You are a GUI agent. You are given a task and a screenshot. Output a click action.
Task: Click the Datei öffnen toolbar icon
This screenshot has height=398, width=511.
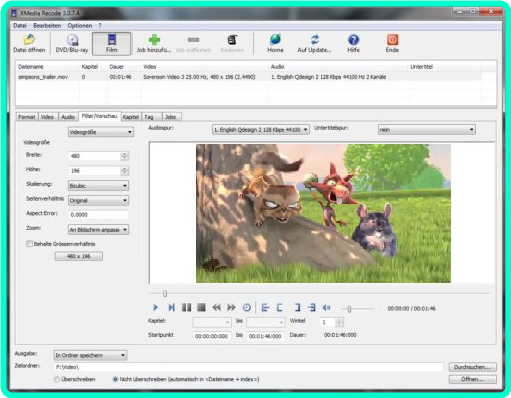(29, 40)
